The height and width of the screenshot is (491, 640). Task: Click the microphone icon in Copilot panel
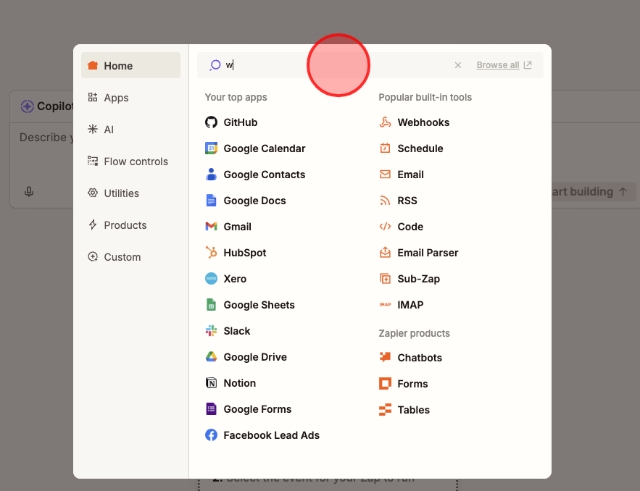pos(29,191)
